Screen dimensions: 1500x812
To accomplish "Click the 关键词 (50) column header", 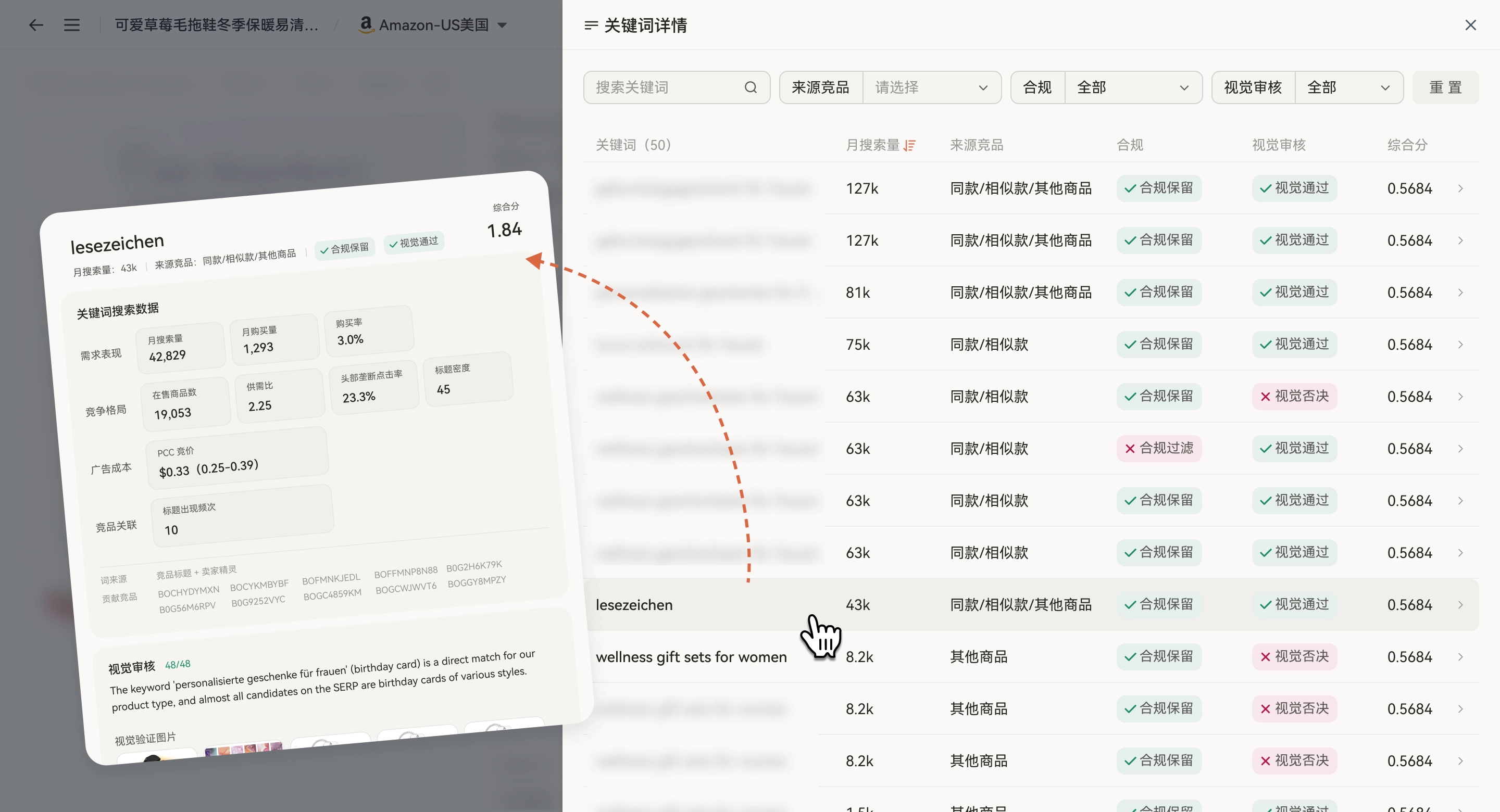I will click(x=633, y=145).
